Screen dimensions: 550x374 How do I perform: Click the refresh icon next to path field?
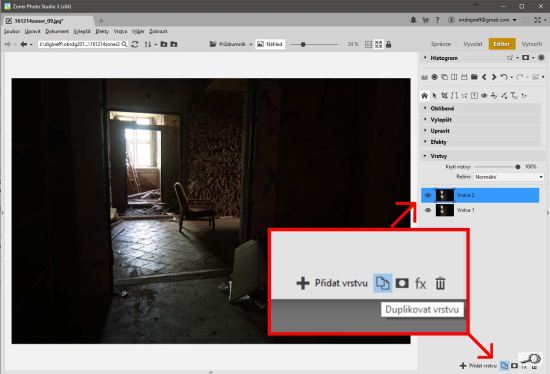135,45
